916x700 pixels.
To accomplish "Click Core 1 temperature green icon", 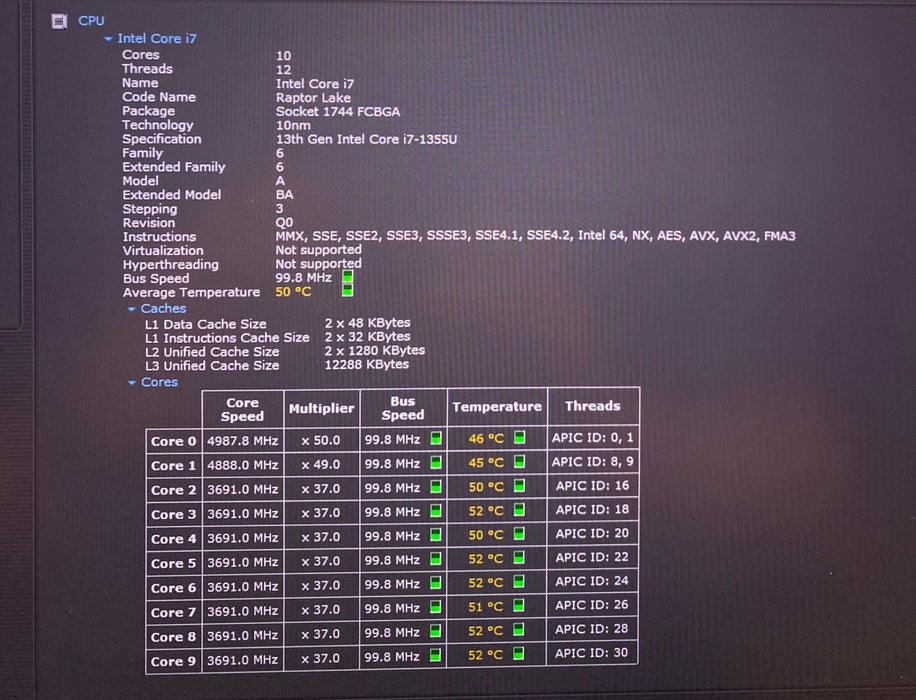I will [x=519, y=462].
